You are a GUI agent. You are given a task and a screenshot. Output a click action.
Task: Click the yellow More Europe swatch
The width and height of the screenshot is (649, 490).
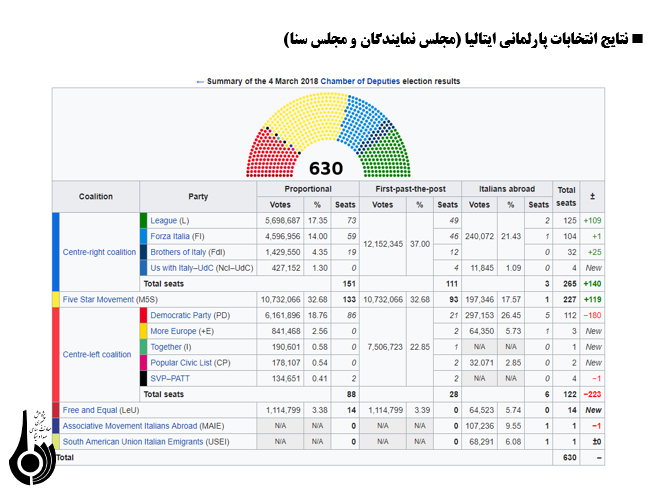[x=143, y=331]
